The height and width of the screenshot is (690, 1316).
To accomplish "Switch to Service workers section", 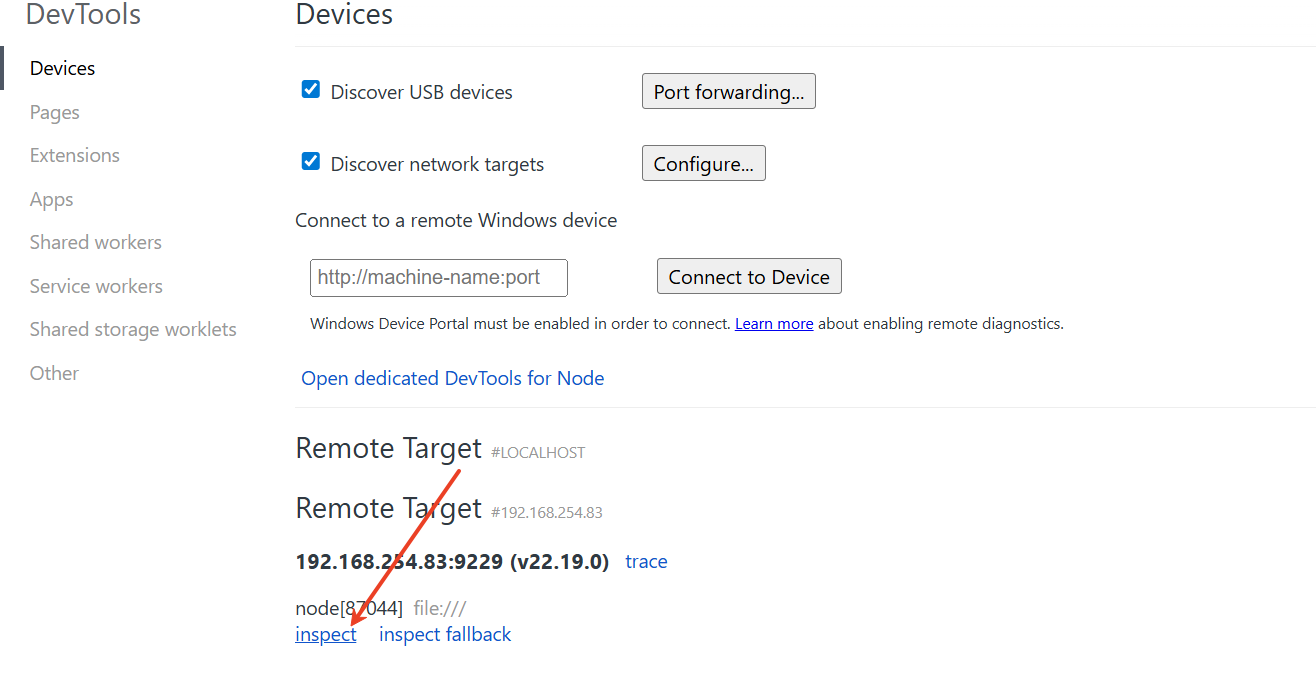I will tap(96, 287).
